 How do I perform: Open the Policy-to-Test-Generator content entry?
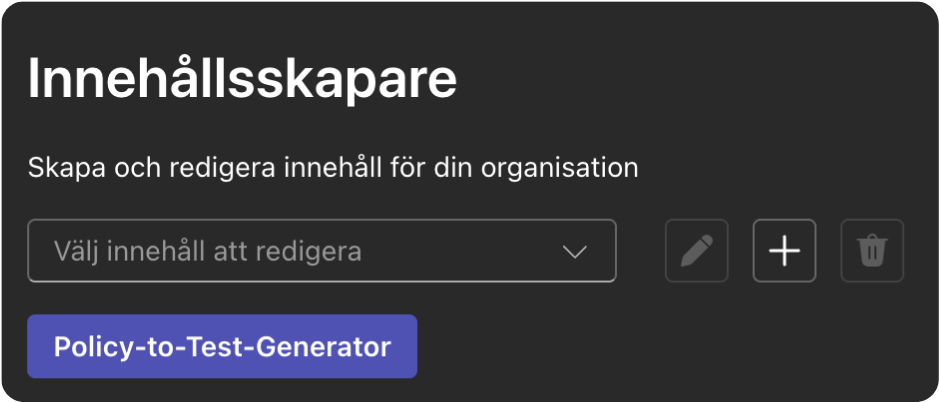pyautogui.click(x=222, y=347)
